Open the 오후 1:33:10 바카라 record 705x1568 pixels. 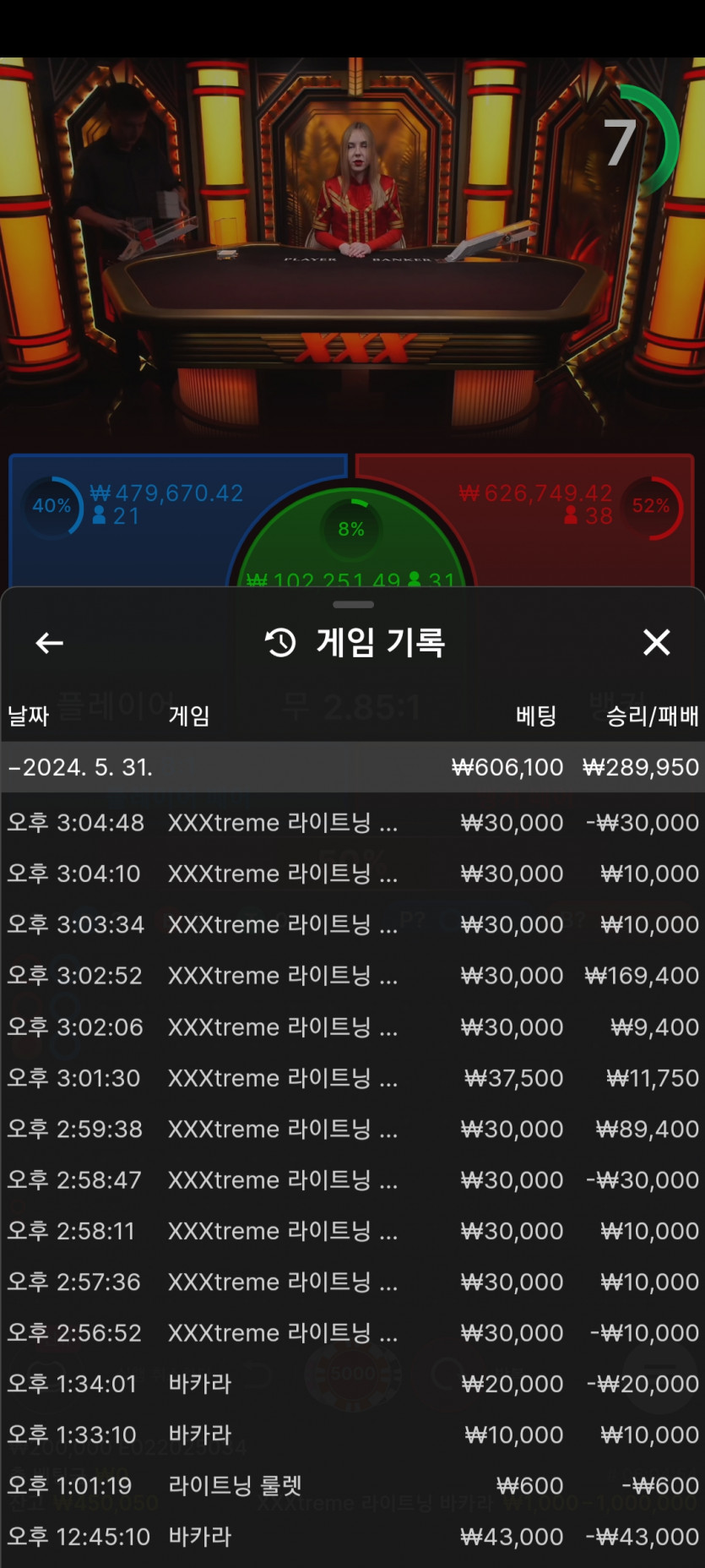(x=353, y=1435)
